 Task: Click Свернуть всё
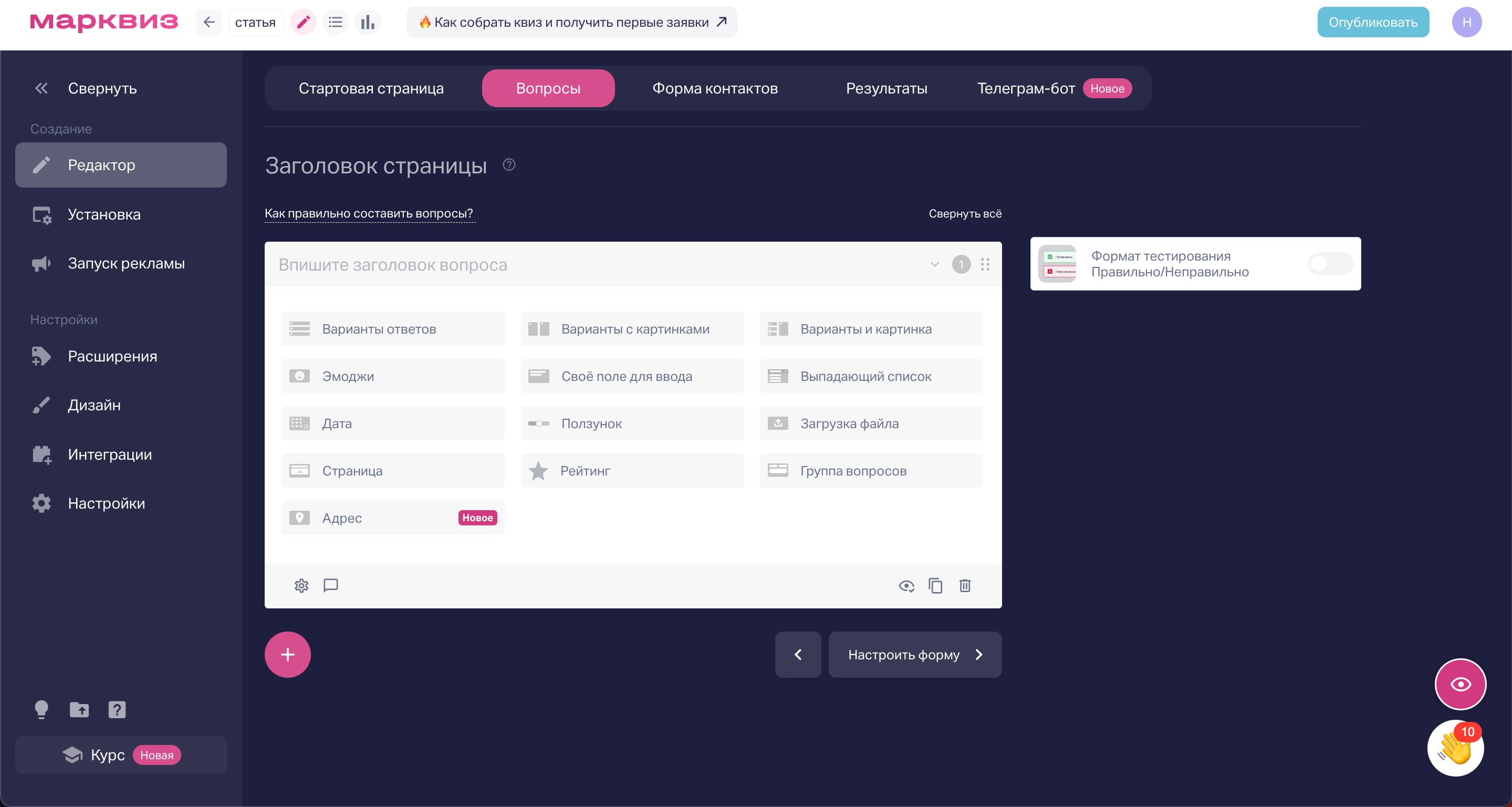[964, 214]
